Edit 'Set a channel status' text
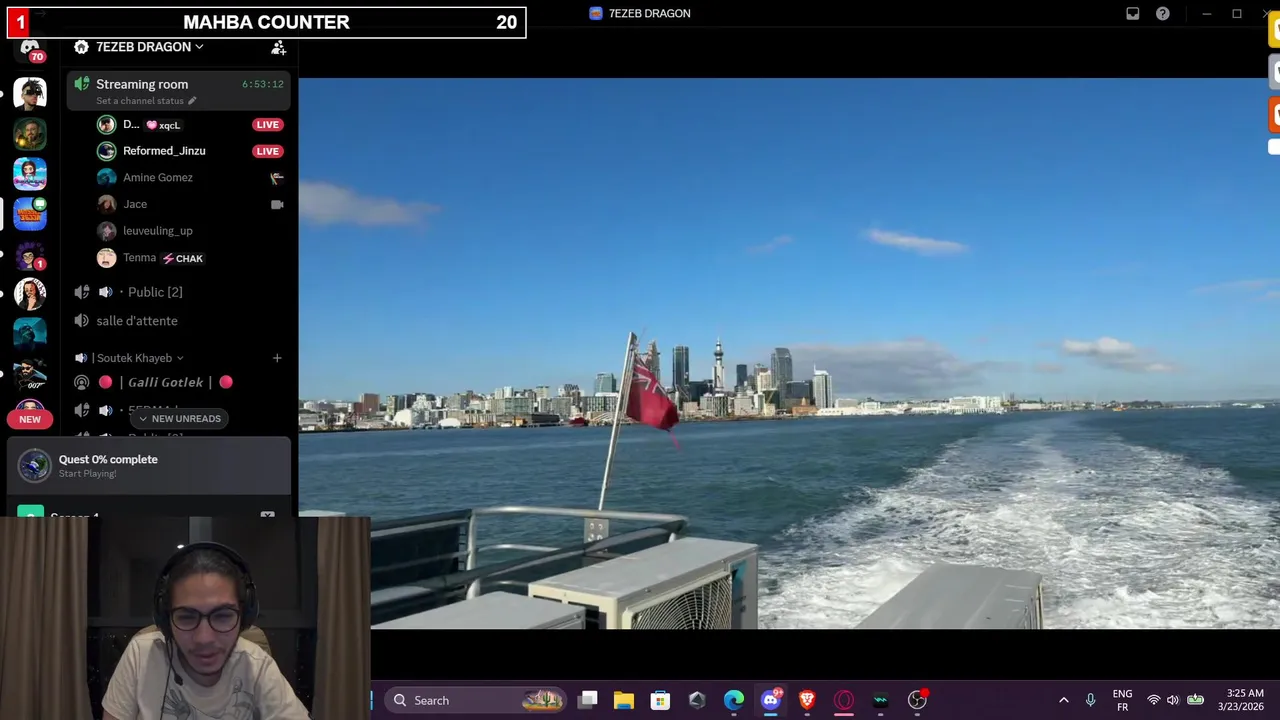Viewport: 1280px width, 720px height. 146,101
